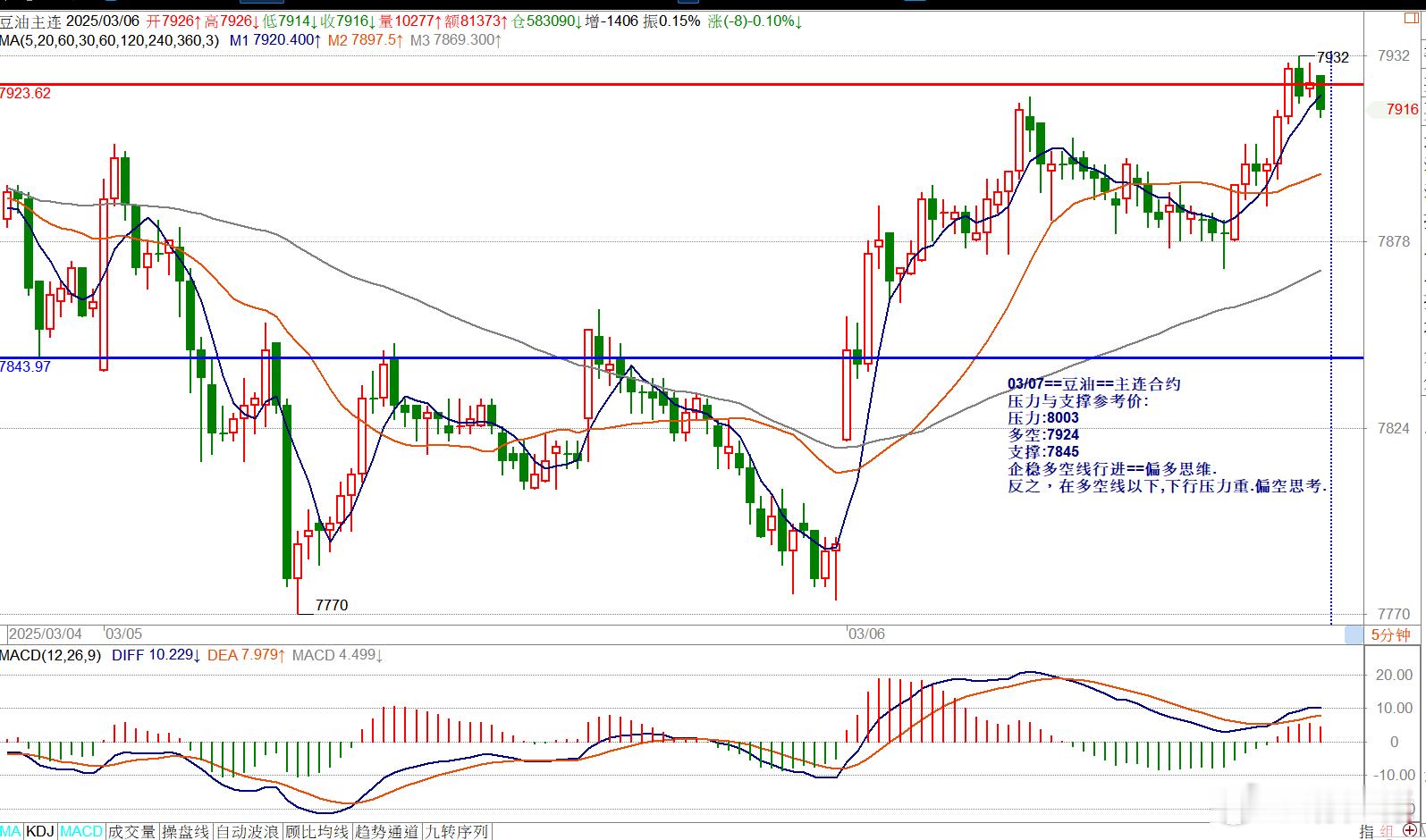1426x840 pixels.
Task: Click the 7923.62 red resistance line label
Action: point(26,93)
